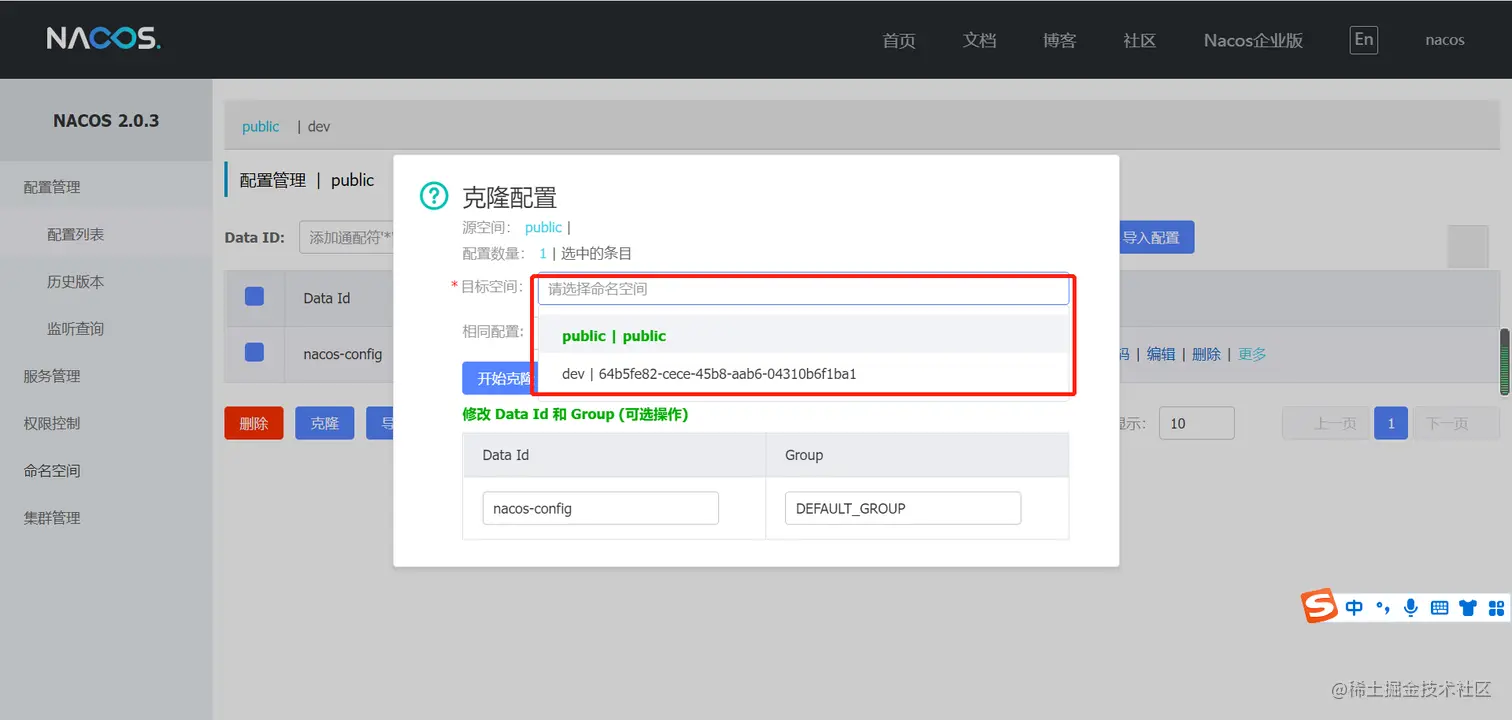
Task: Toggle the nacos-config row checkbox
Action: click(x=254, y=352)
